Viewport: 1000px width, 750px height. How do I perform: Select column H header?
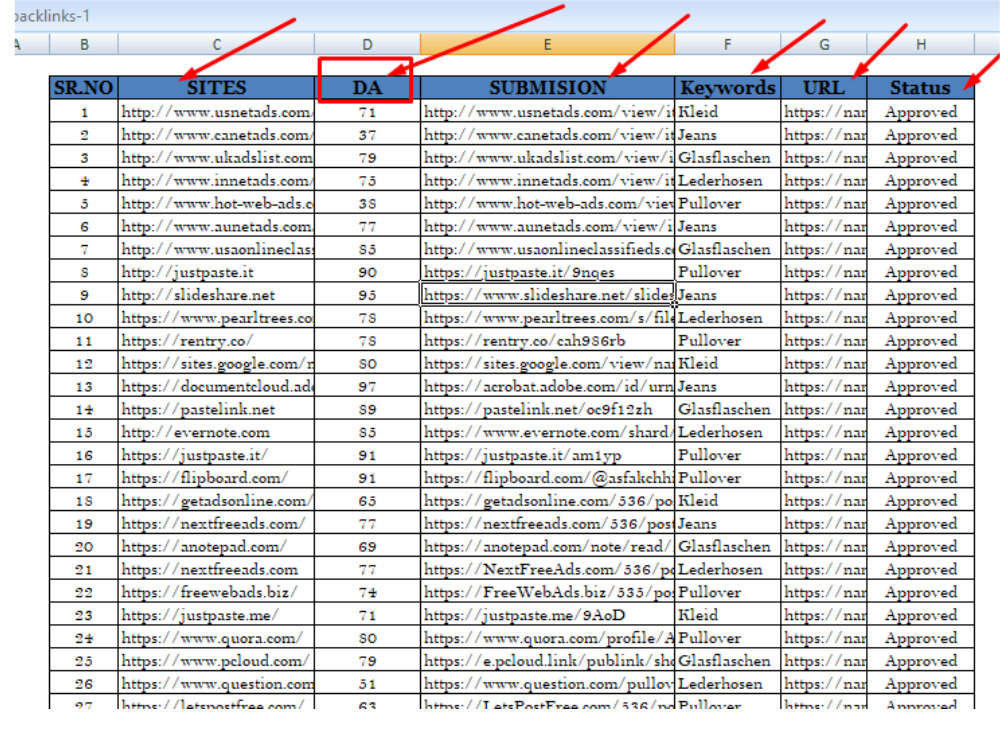point(920,45)
